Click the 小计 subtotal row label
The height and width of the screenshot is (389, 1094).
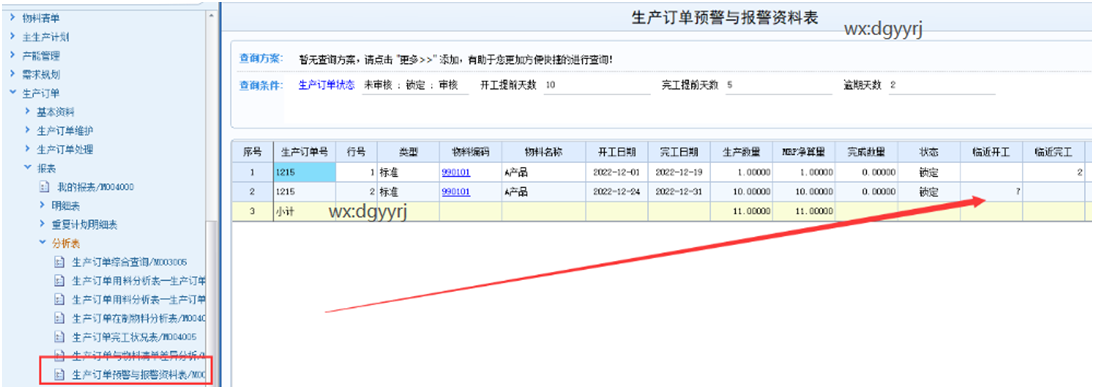click(285, 212)
